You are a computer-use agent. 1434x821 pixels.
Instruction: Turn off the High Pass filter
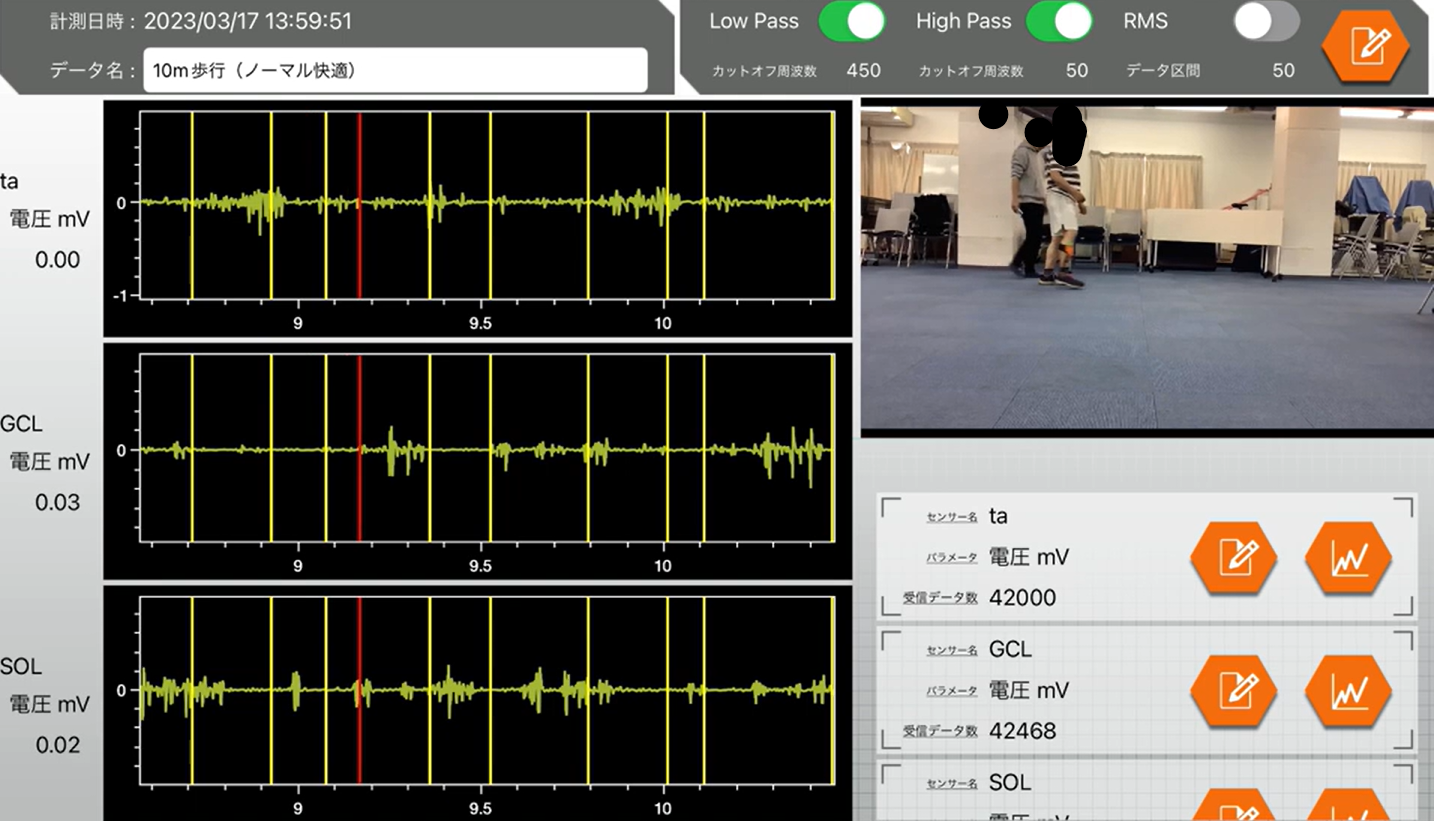point(1059,21)
